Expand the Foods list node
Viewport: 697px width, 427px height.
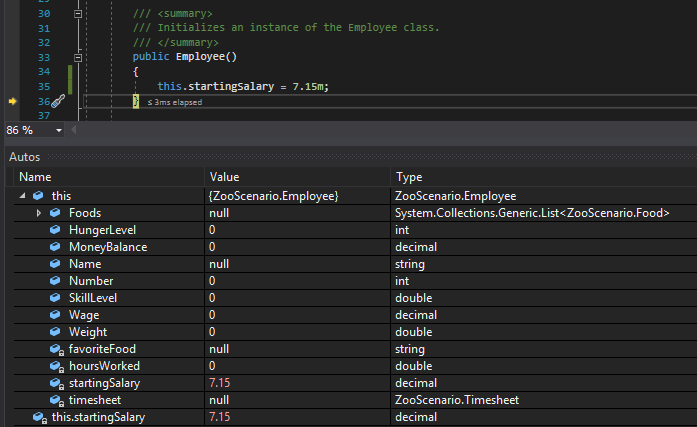pos(39,213)
